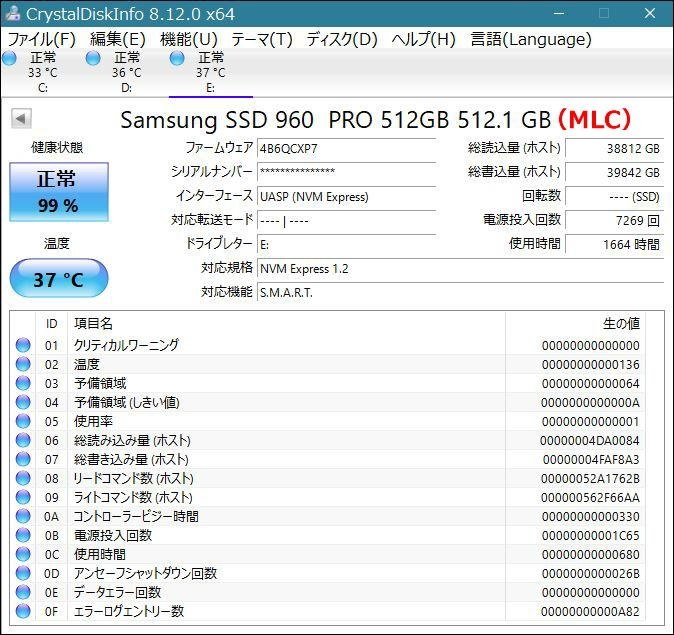Click status orb of attribute 09 ライトコマンド数

point(23,497)
